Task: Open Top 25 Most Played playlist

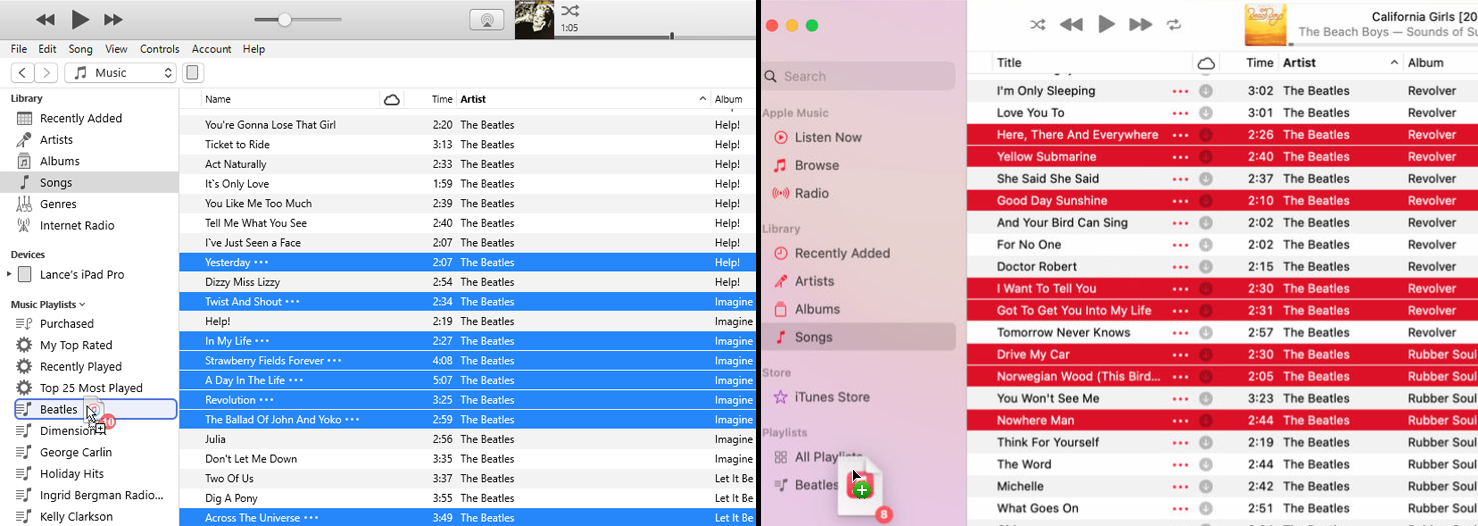Action: click(x=91, y=387)
